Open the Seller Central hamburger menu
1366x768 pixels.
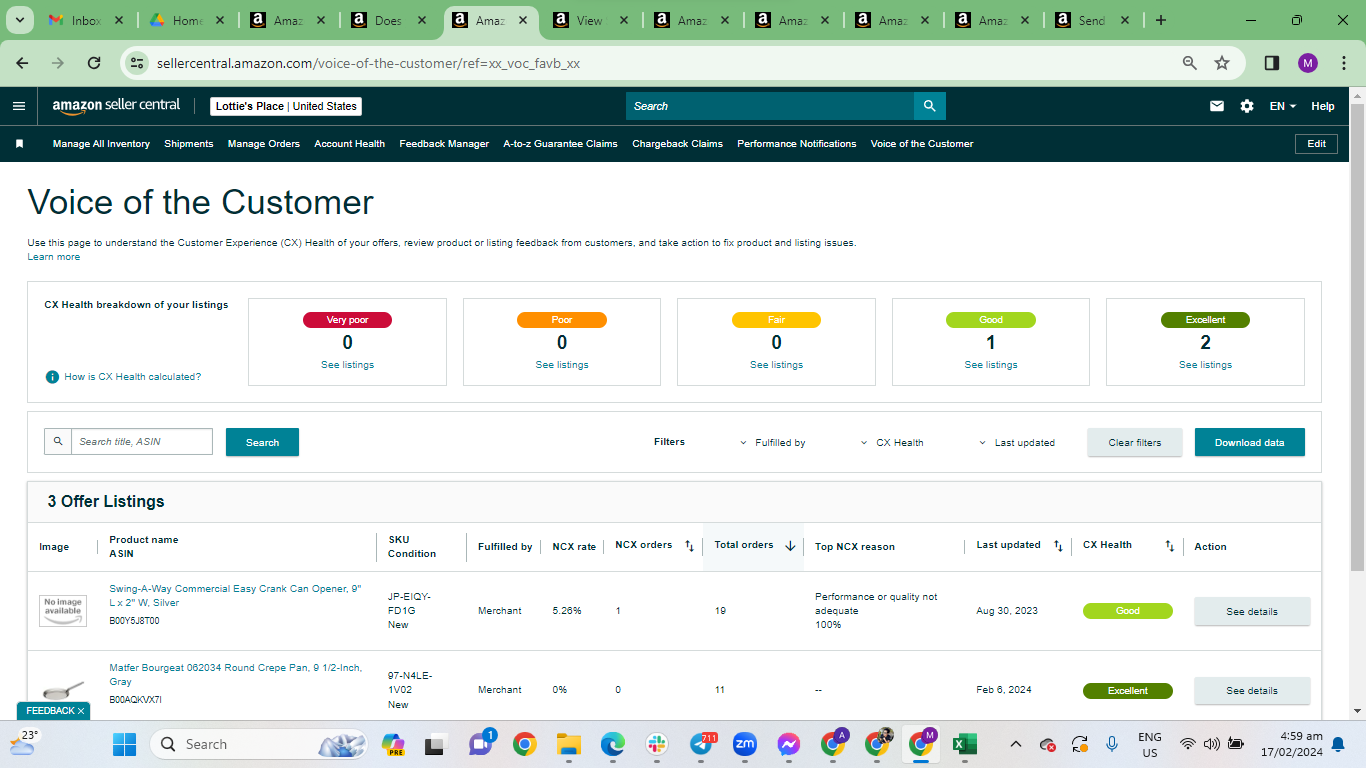[x=19, y=106]
